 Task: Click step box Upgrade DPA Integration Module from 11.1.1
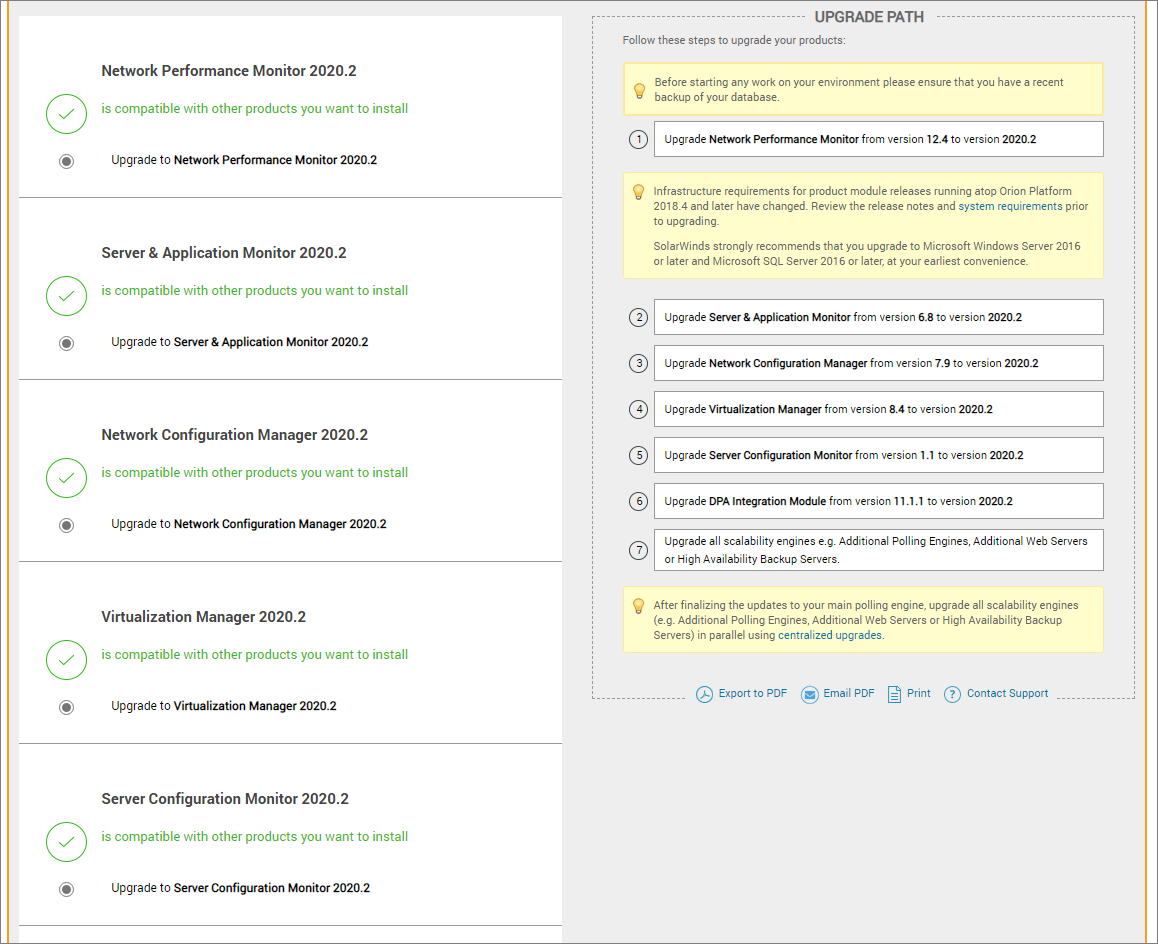click(879, 501)
